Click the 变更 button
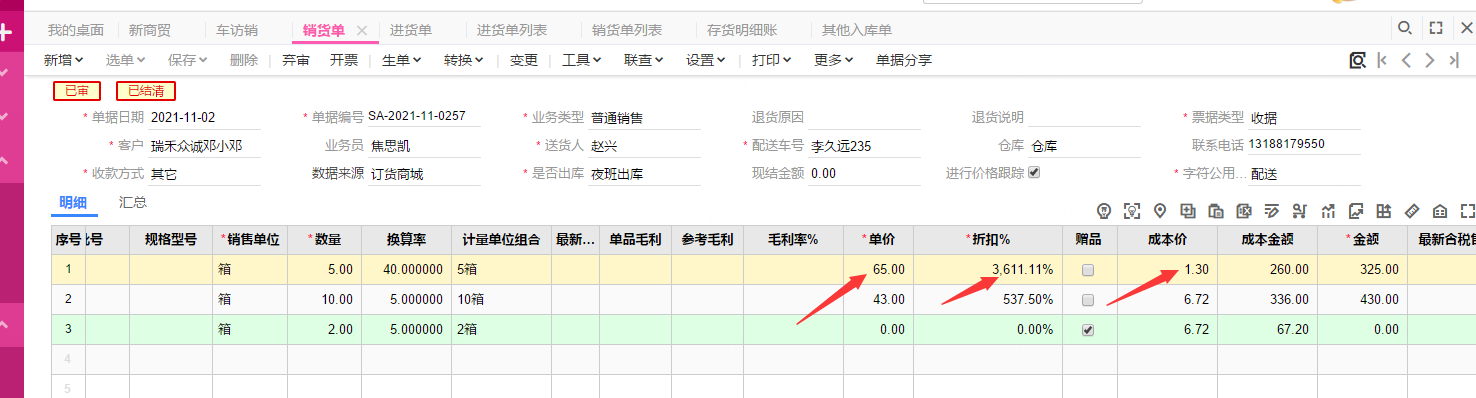 click(x=524, y=60)
